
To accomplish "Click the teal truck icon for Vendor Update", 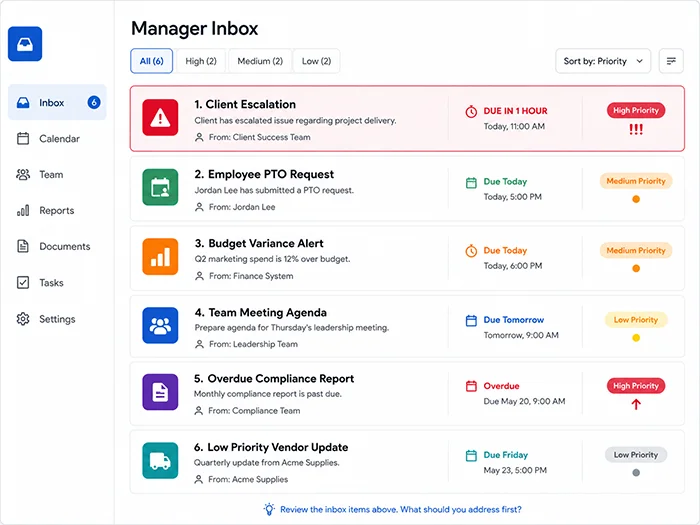I will (160, 460).
